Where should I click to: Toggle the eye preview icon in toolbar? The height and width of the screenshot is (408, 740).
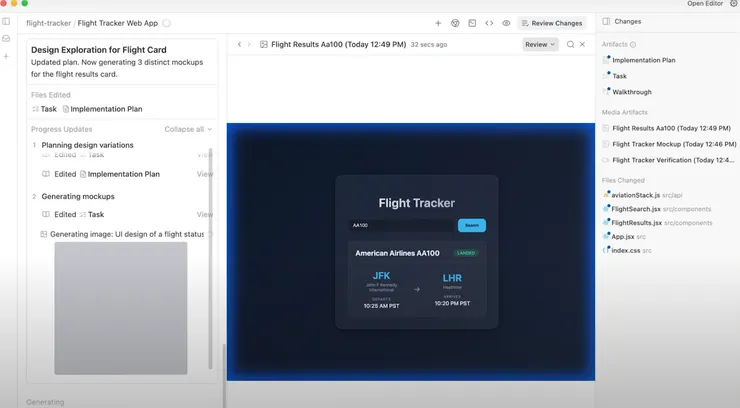506,23
